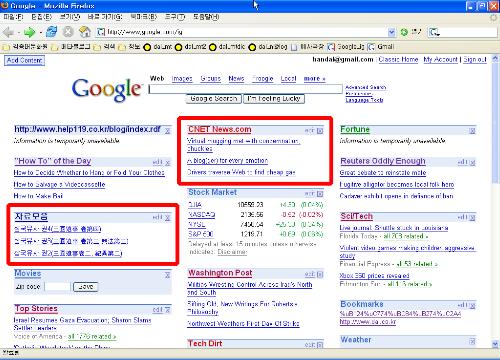This screenshot has width=500, height=360.
Task: Edit the "How To" of the Day module
Action: point(157,162)
